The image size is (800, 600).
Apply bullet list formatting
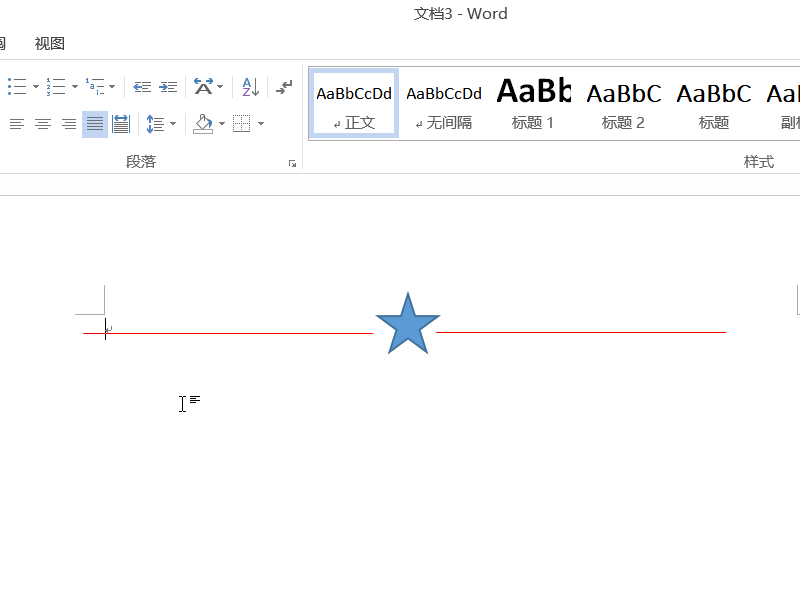[17, 86]
